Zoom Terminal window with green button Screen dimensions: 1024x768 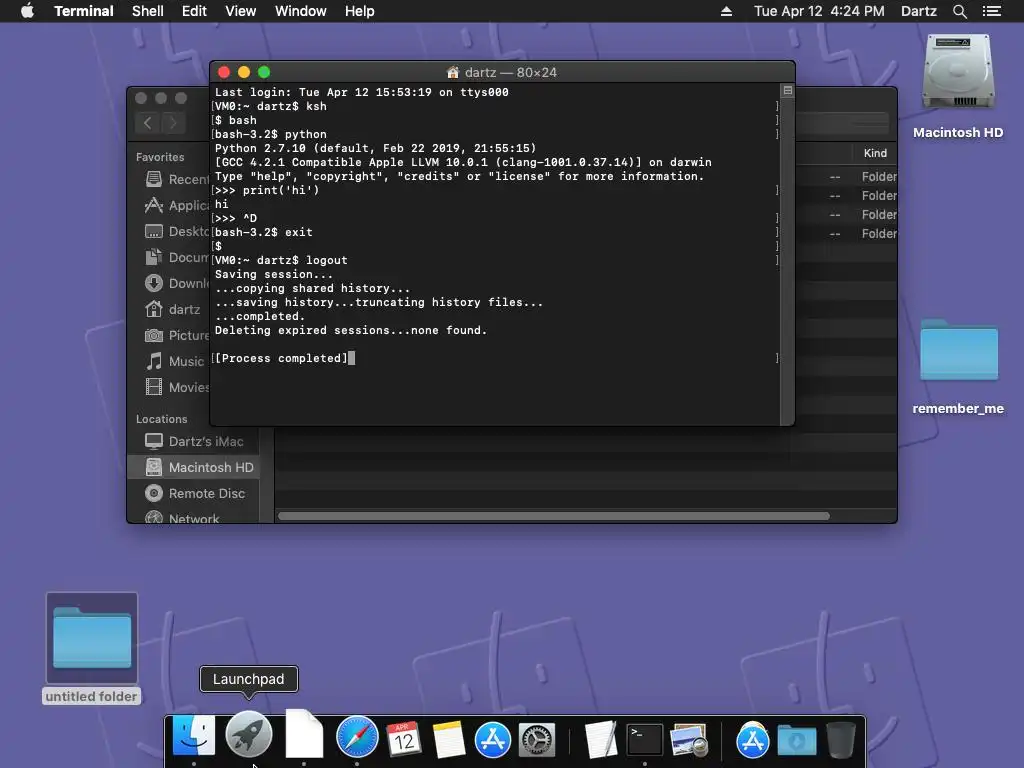(x=264, y=72)
